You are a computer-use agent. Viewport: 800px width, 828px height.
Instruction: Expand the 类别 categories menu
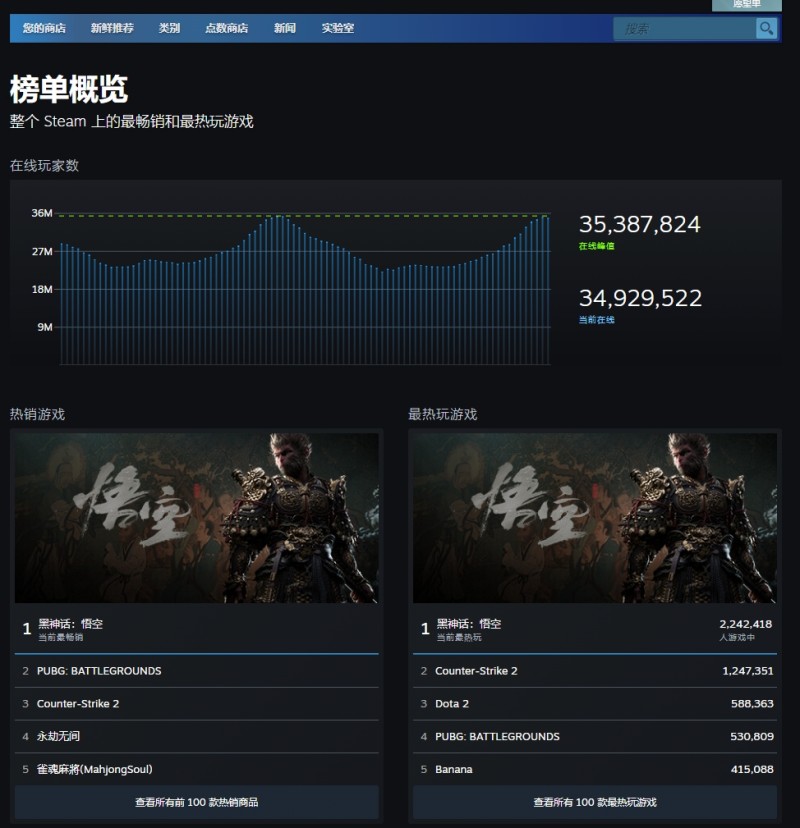(169, 28)
